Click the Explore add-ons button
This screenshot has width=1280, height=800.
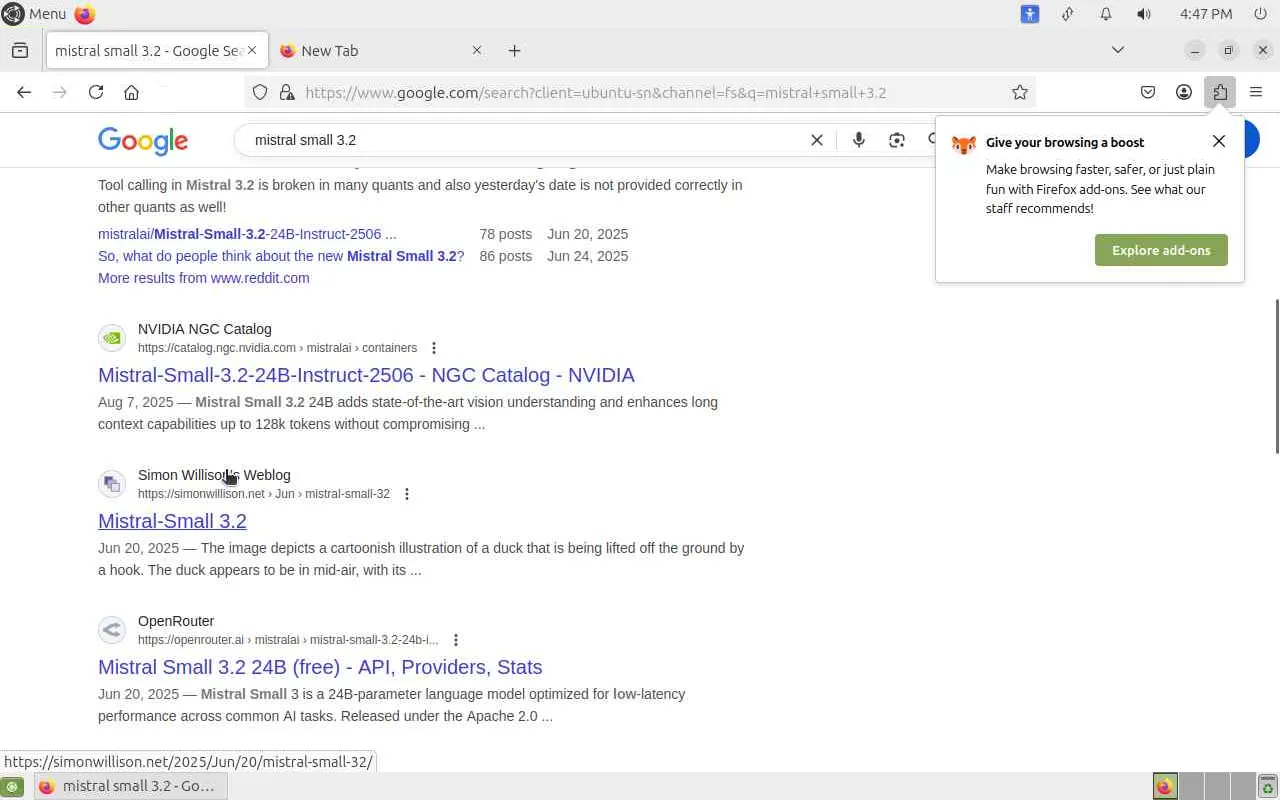pos(1161,250)
